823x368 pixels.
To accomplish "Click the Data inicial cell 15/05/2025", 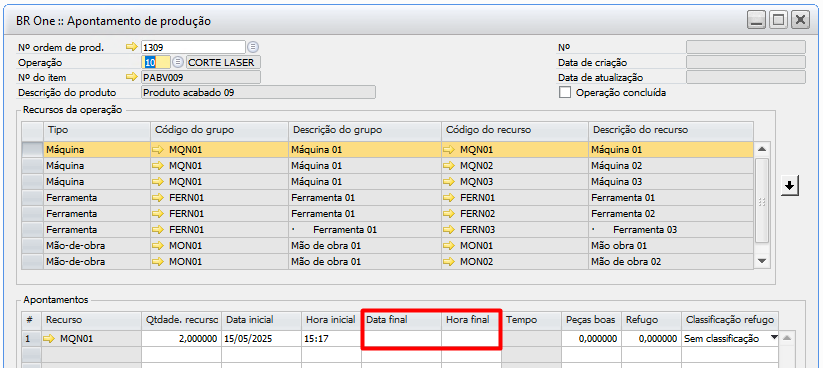I will click(261, 339).
